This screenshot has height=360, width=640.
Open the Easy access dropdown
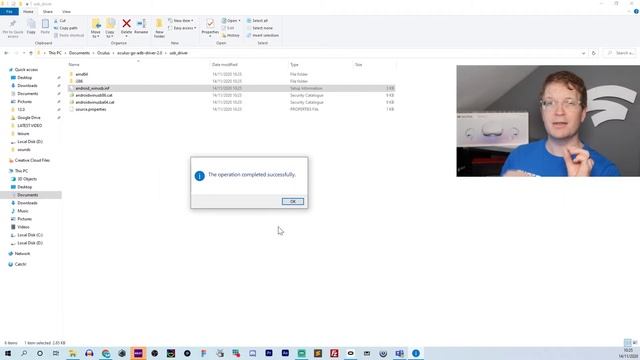(182, 28)
